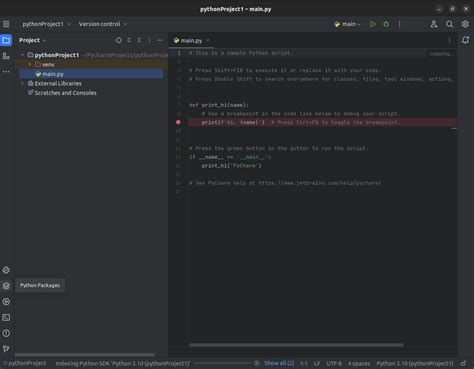Remove the breakpoint on the print line
The height and width of the screenshot is (369, 474).
coord(178,122)
